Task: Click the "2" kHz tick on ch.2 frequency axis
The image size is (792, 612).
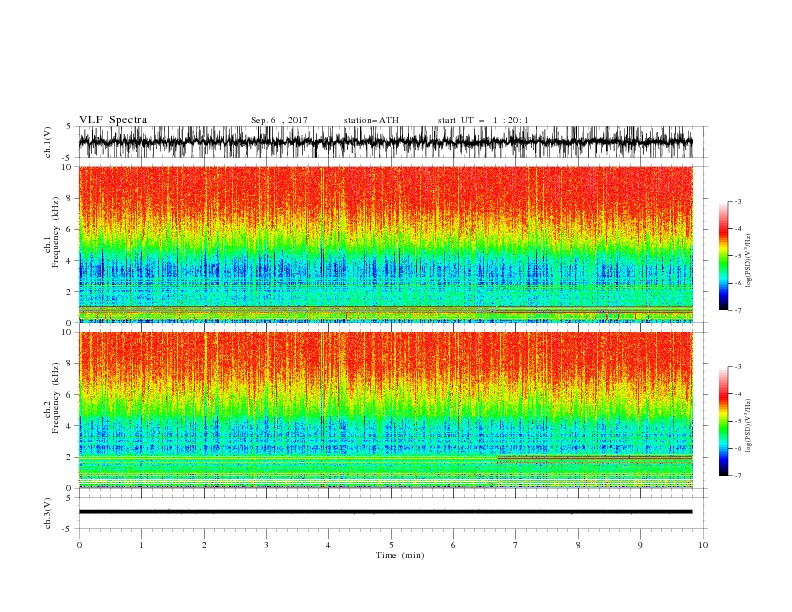Action: (70, 457)
